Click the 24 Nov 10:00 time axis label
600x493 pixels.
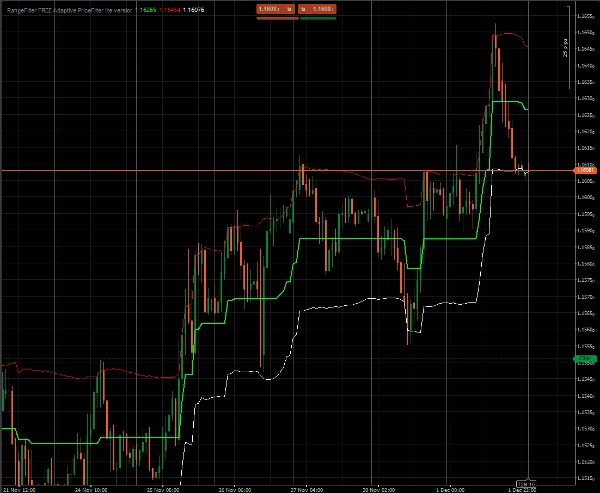click(x=91, y=490)
